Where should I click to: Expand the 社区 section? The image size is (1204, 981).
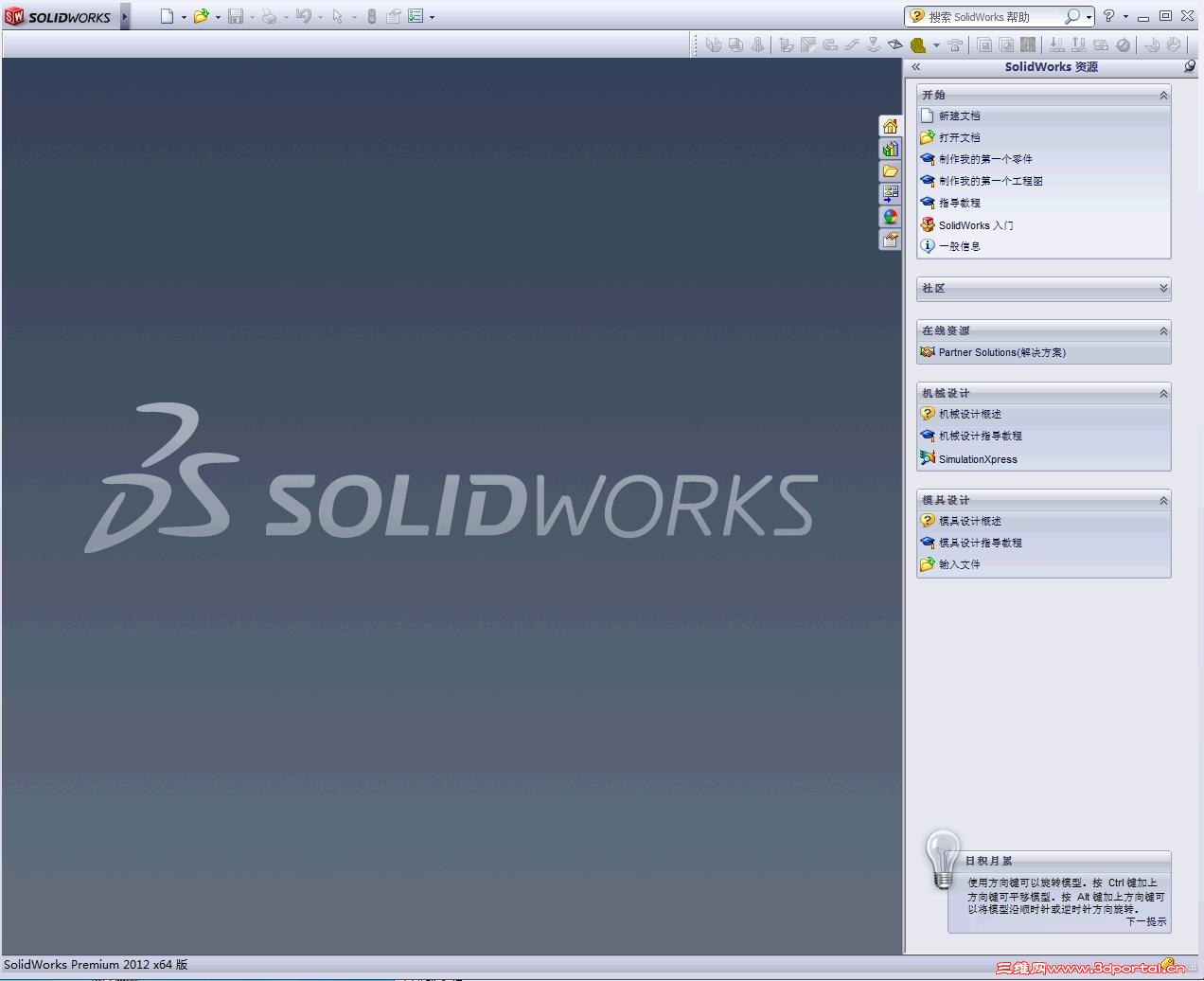coord(1163,289)
